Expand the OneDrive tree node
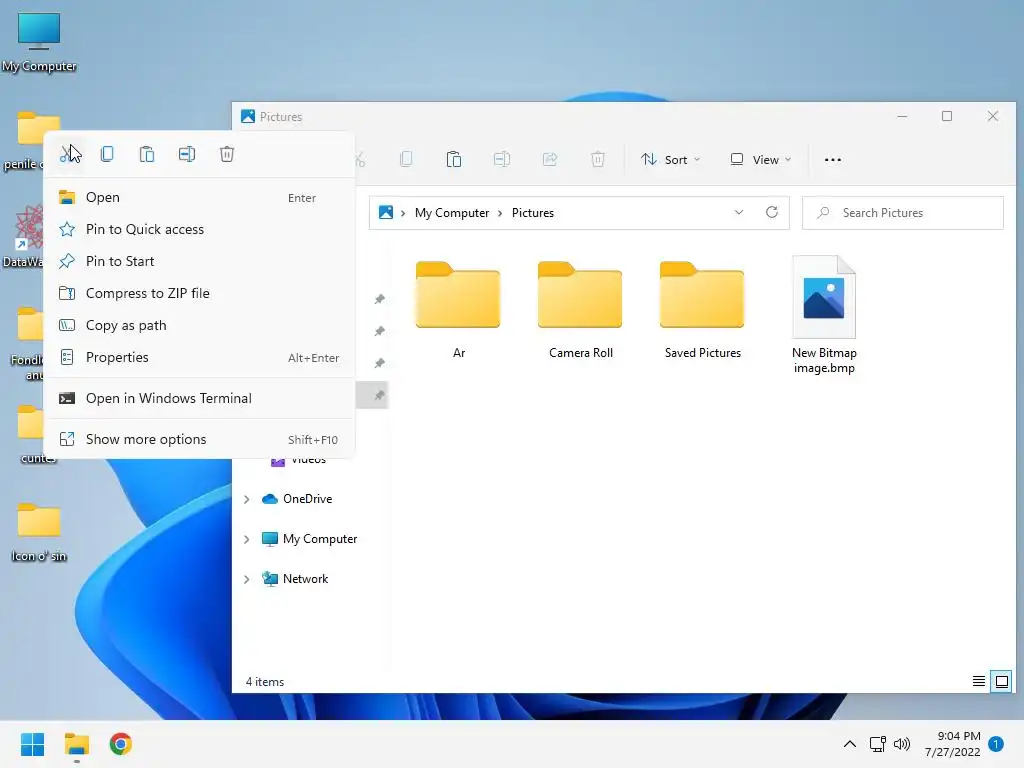This screenshot has height=768, width=1024. click(246, 500)
